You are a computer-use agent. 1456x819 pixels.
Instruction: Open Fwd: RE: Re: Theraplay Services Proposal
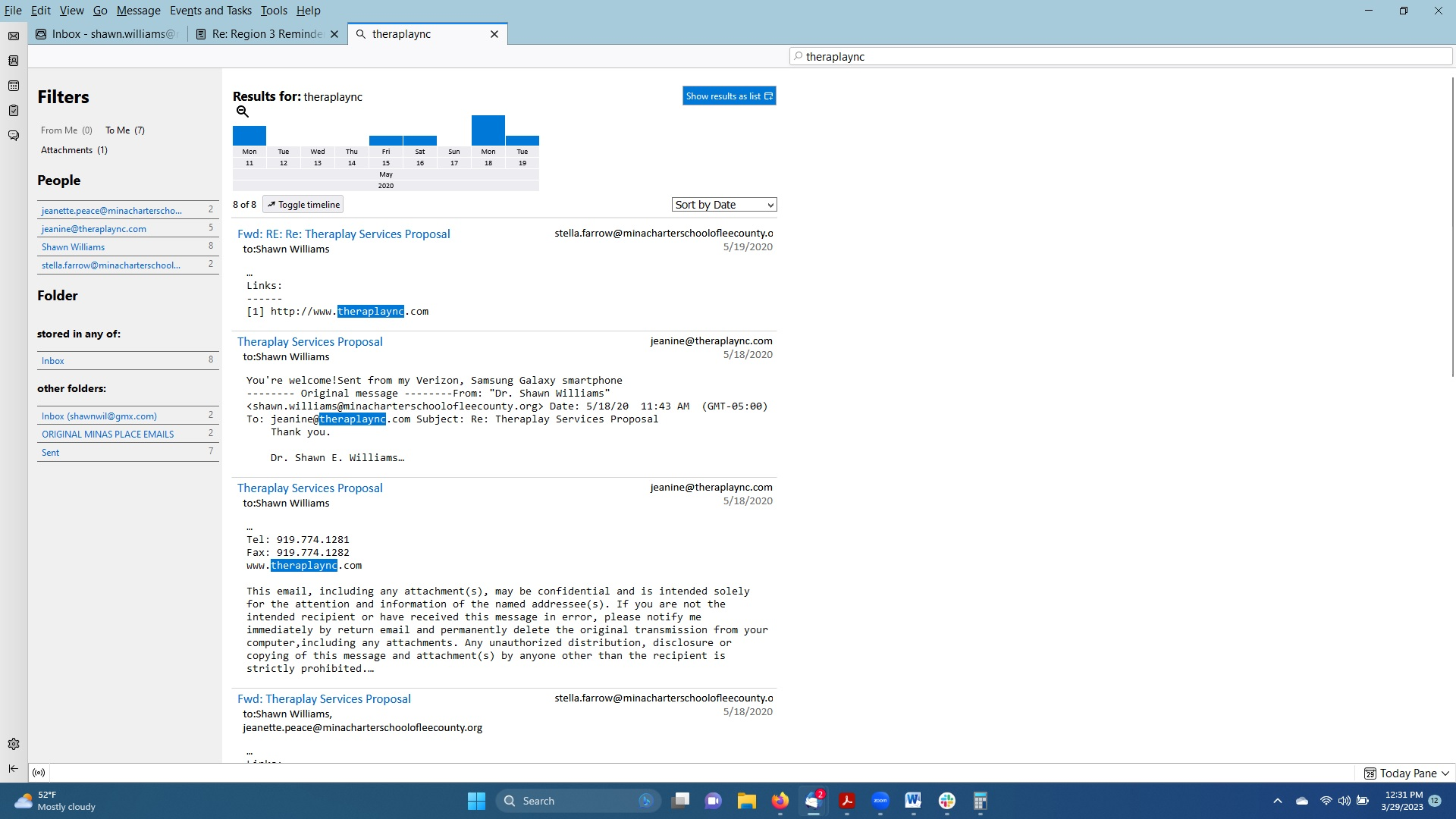pos(344,234)
